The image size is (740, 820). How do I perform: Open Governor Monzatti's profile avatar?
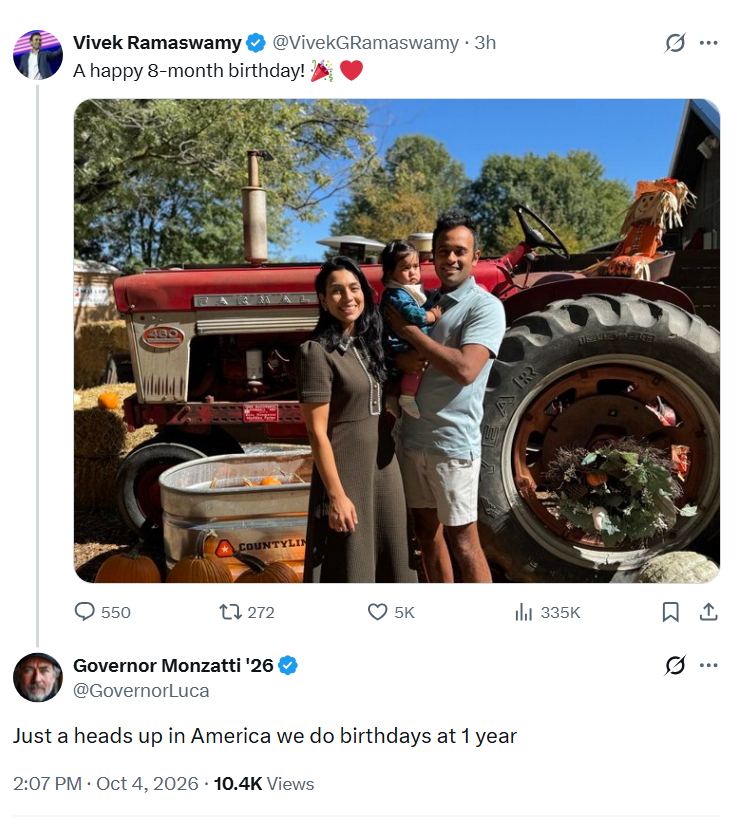[38, 677]
